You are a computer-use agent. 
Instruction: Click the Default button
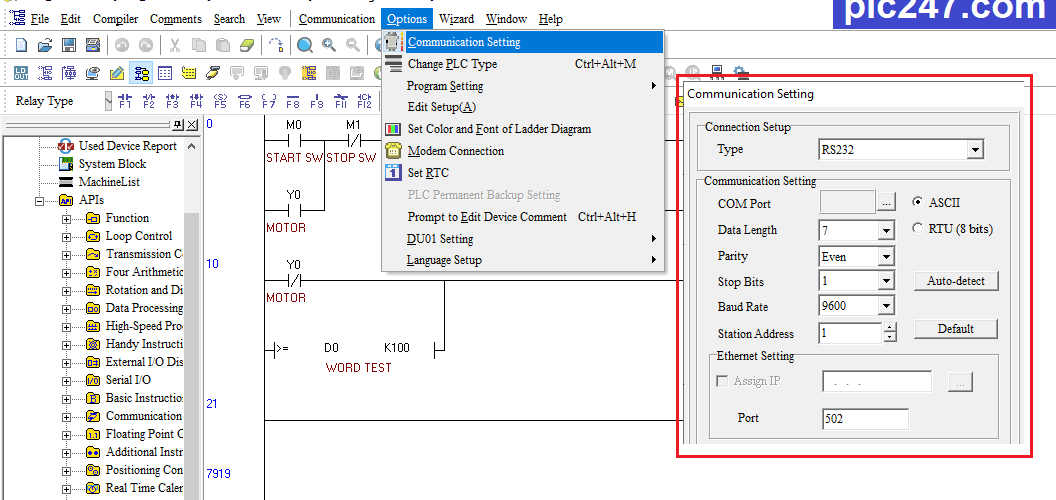[956, 329]
